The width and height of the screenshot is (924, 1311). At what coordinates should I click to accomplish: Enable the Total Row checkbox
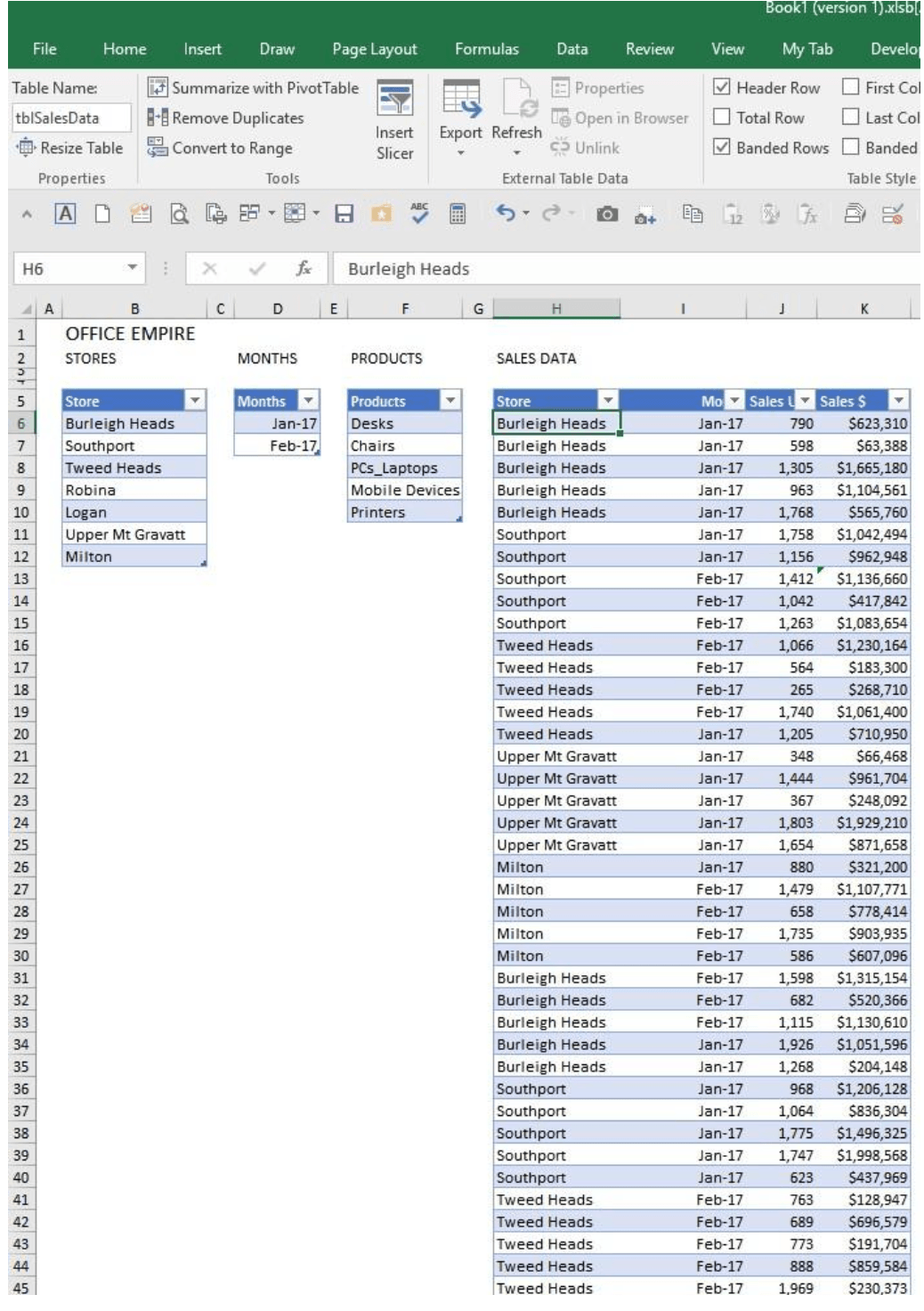tap(722, 117)
